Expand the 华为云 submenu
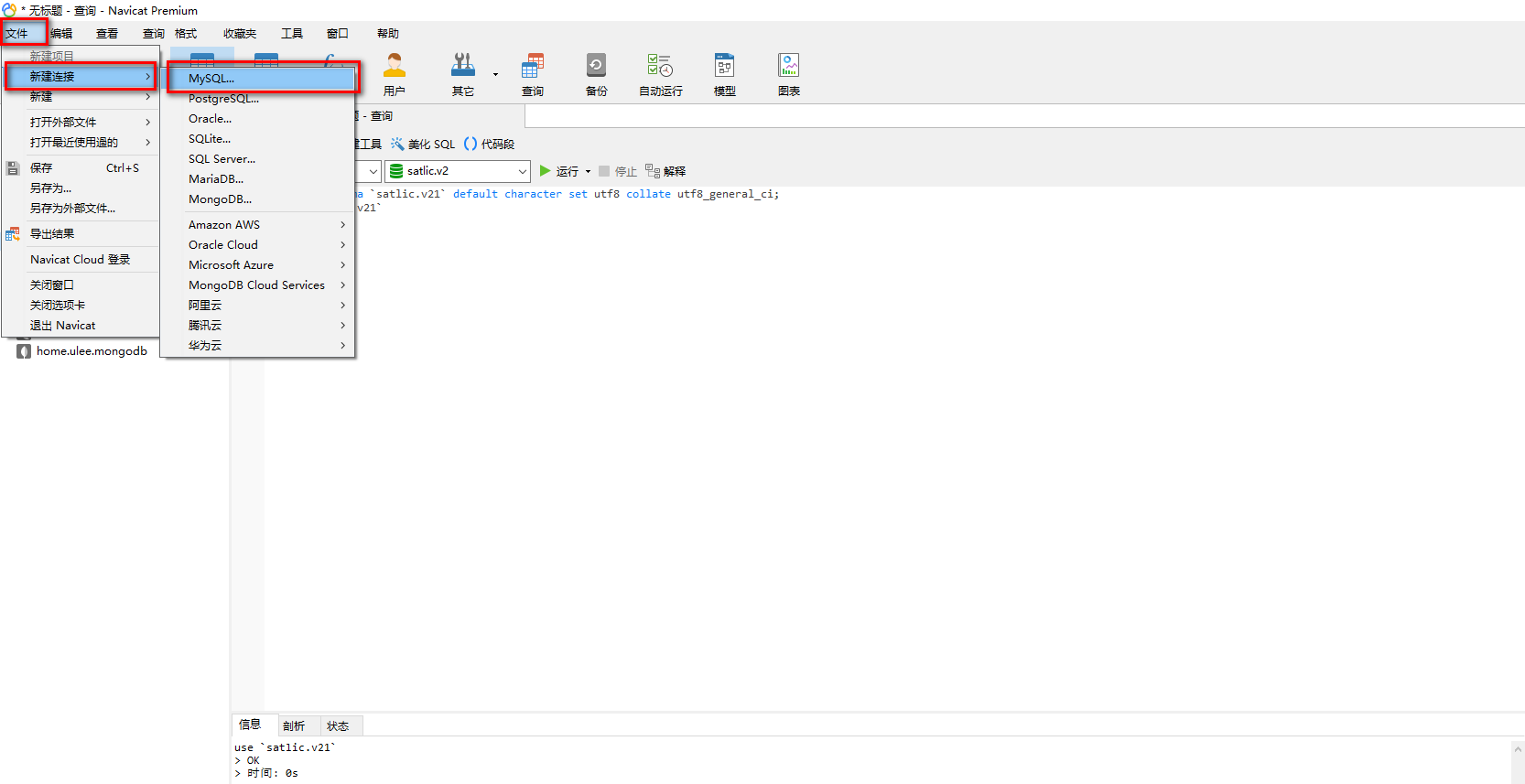 click(343, 346)
